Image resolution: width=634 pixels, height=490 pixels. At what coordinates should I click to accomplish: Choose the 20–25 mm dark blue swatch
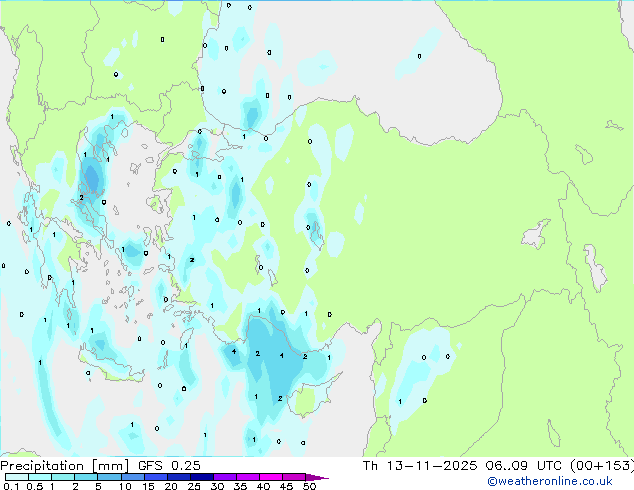click(x=178, y=477)
